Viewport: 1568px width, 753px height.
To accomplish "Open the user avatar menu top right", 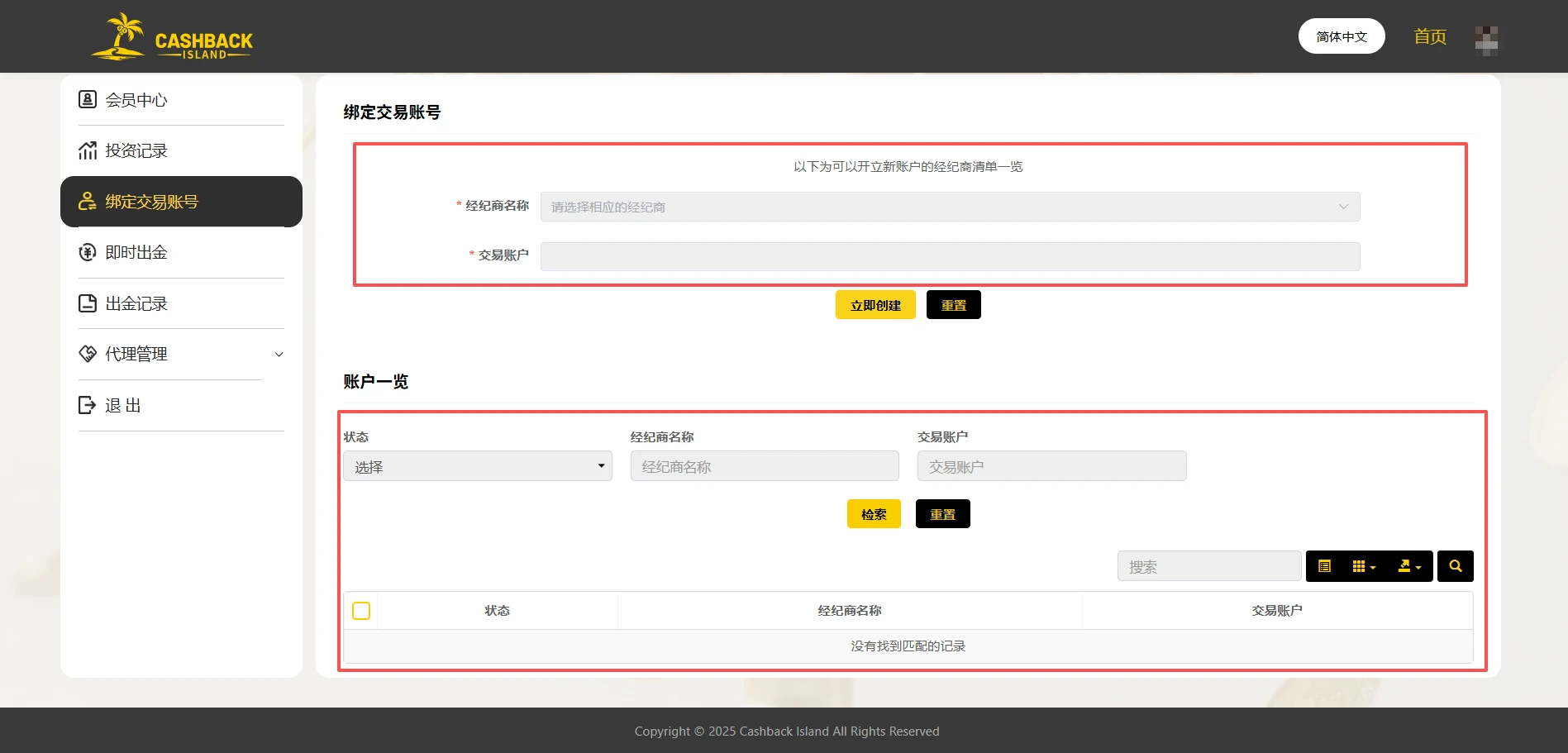I will click(1486, 39).
